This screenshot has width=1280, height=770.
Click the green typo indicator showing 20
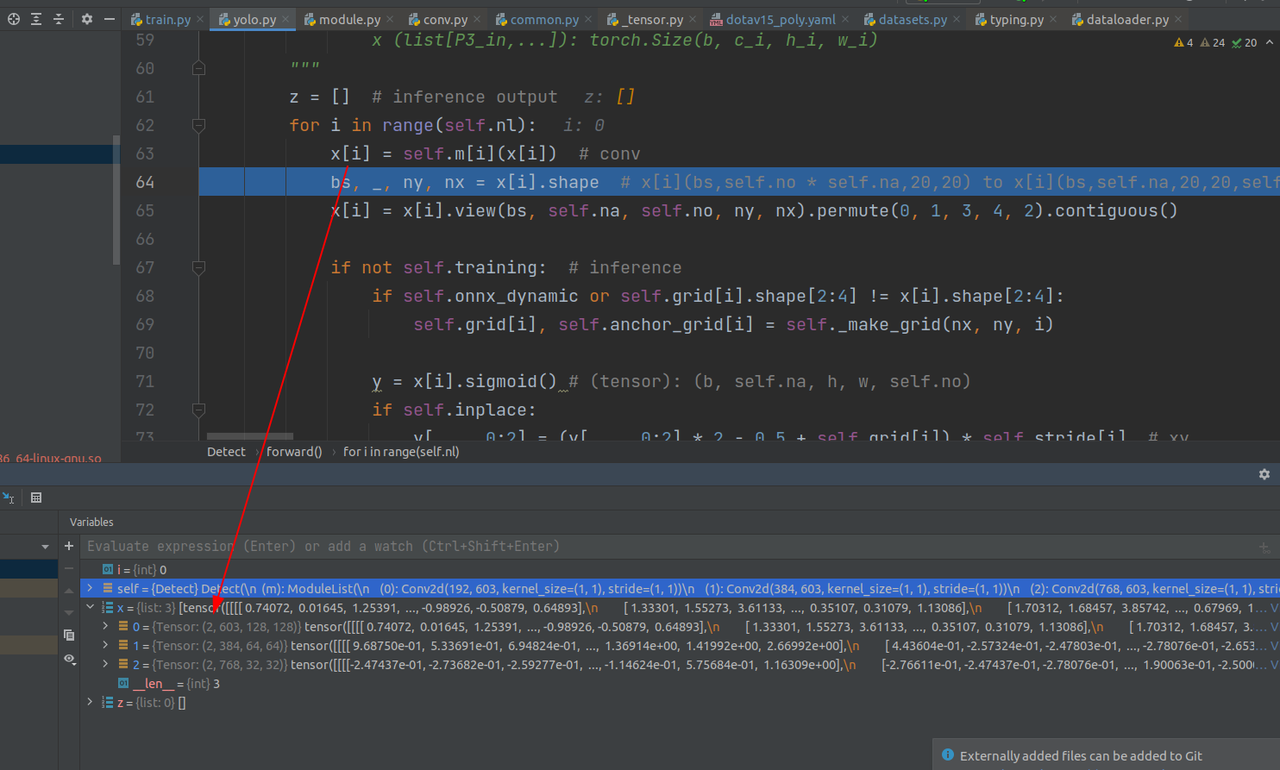[x=1245, y=43]
